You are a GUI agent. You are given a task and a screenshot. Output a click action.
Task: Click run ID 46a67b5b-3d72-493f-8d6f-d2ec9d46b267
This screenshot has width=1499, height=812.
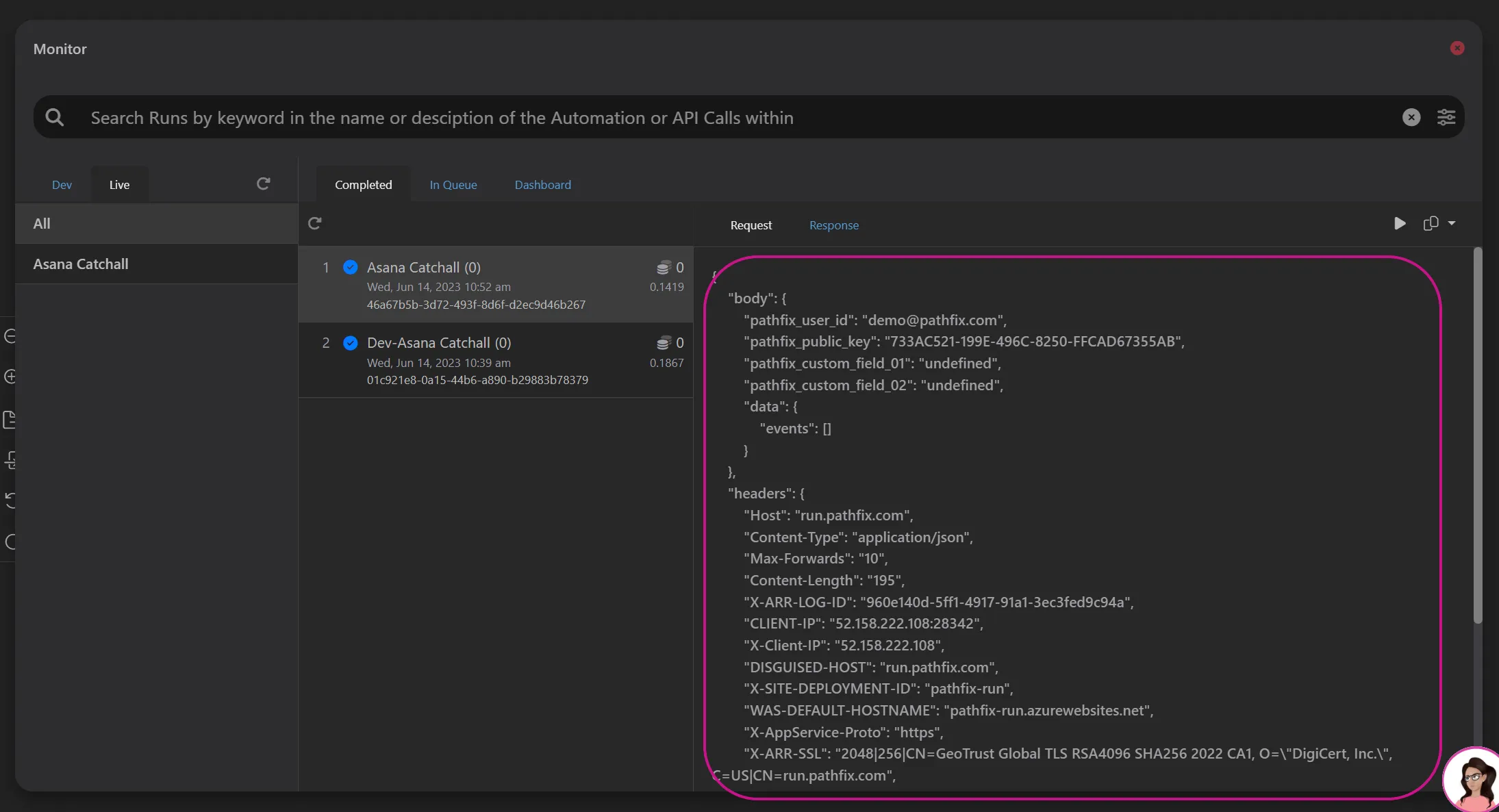tap(476, 305)
